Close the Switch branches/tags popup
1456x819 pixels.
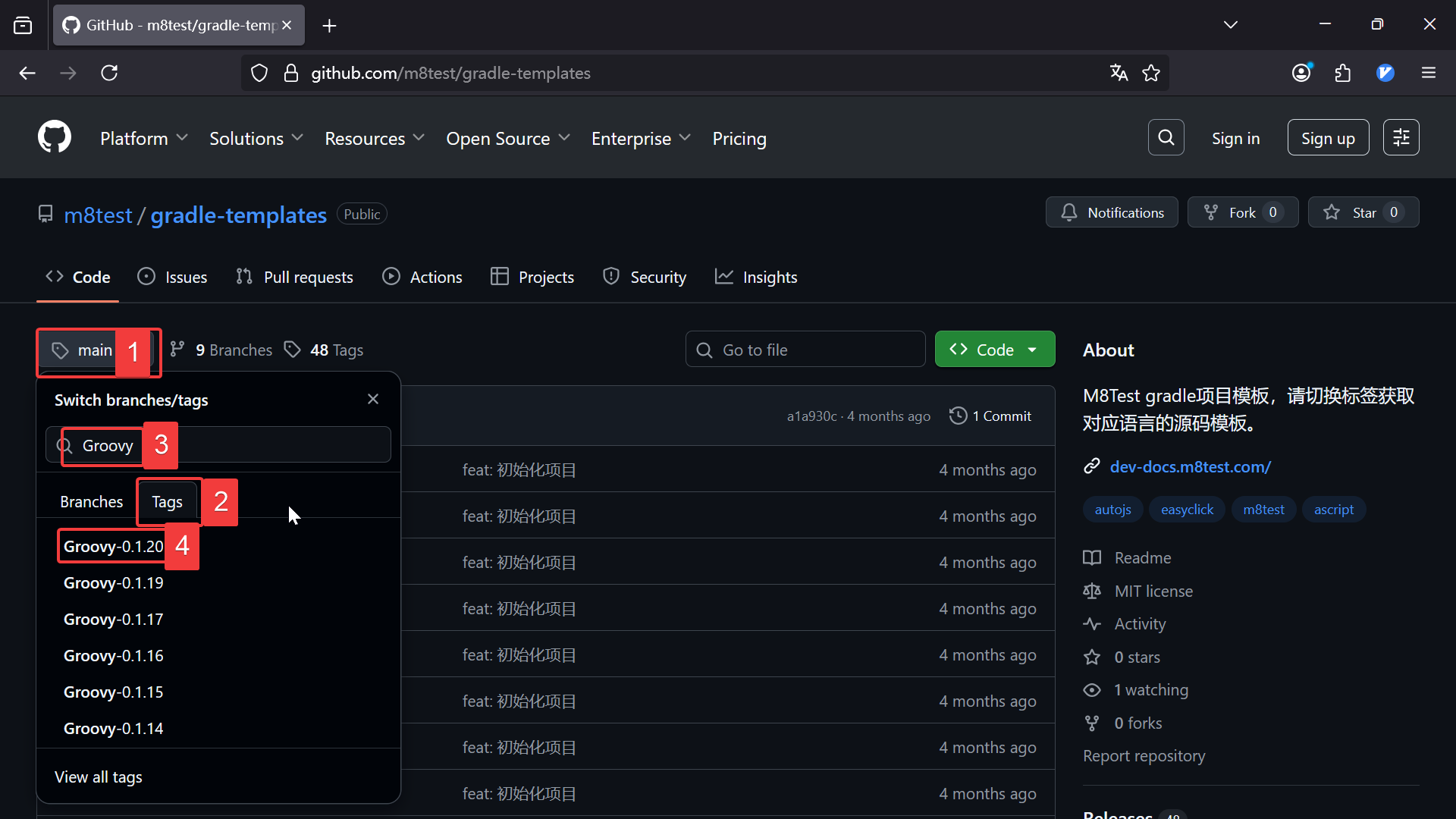(x=372, y=399)
